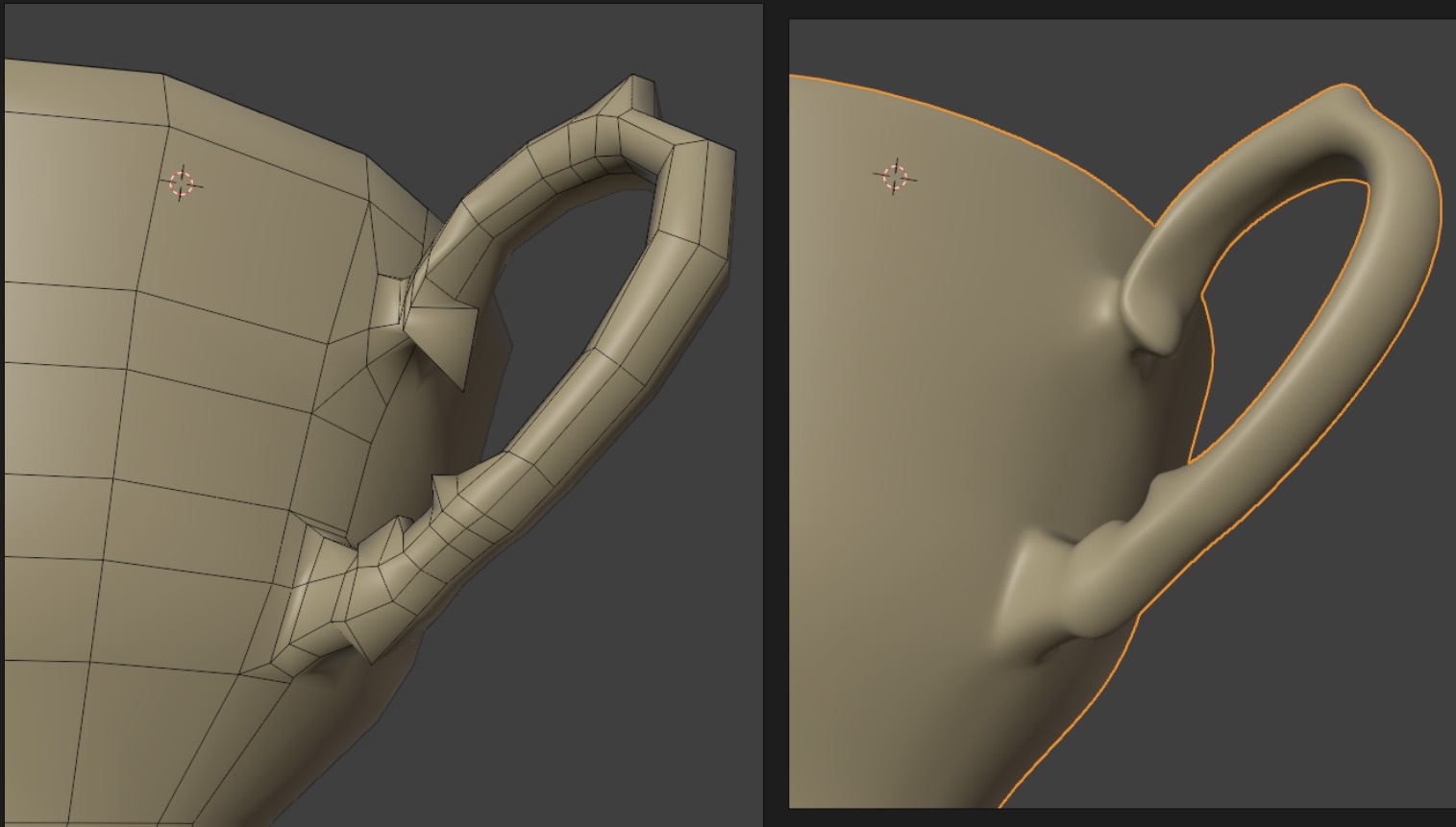Select the flared lower base of the smooth handle
The height and width of the screenshot is (827, 1456).
point(1028,586)
